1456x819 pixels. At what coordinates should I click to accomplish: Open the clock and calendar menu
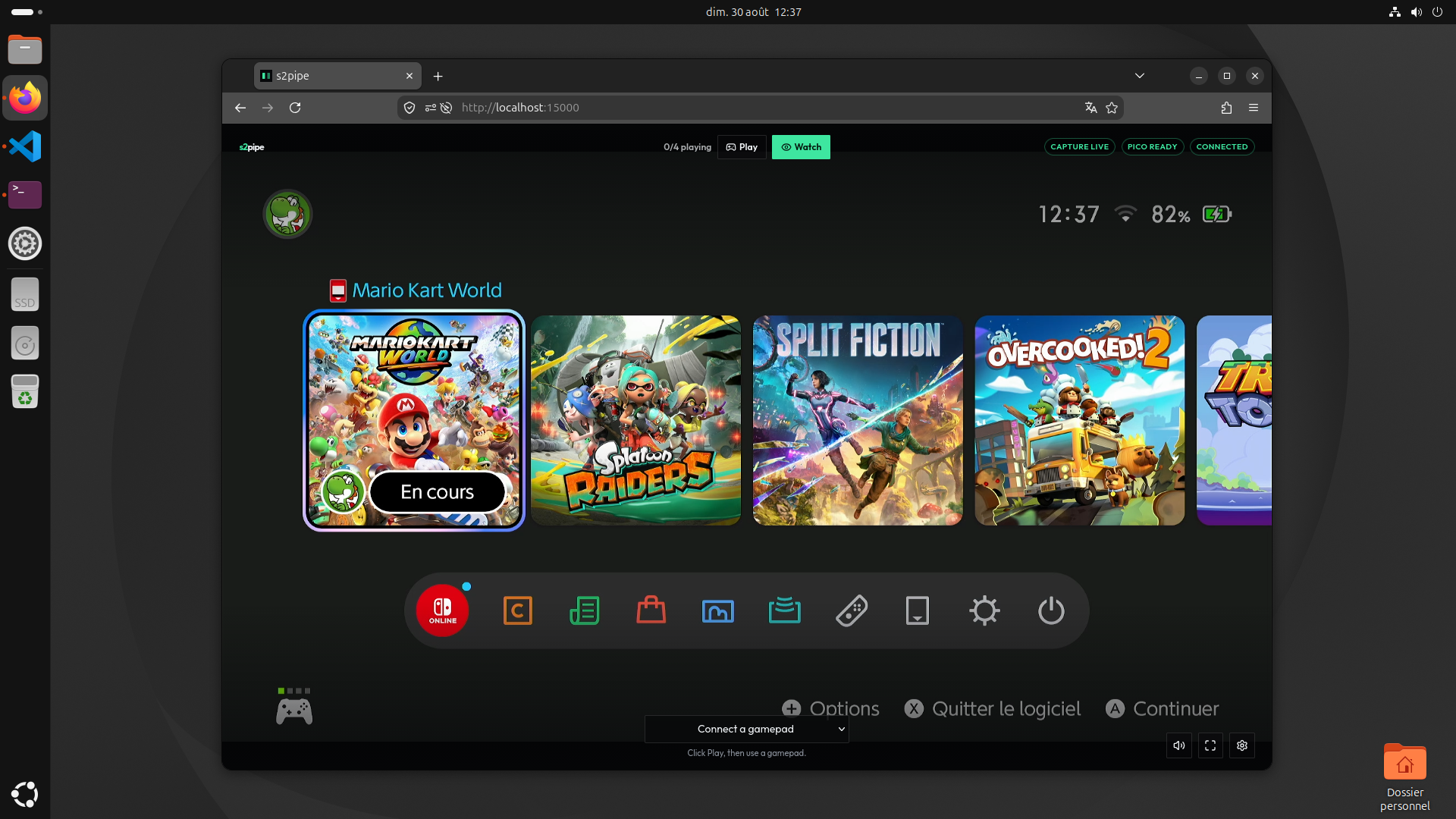(753, 12)
